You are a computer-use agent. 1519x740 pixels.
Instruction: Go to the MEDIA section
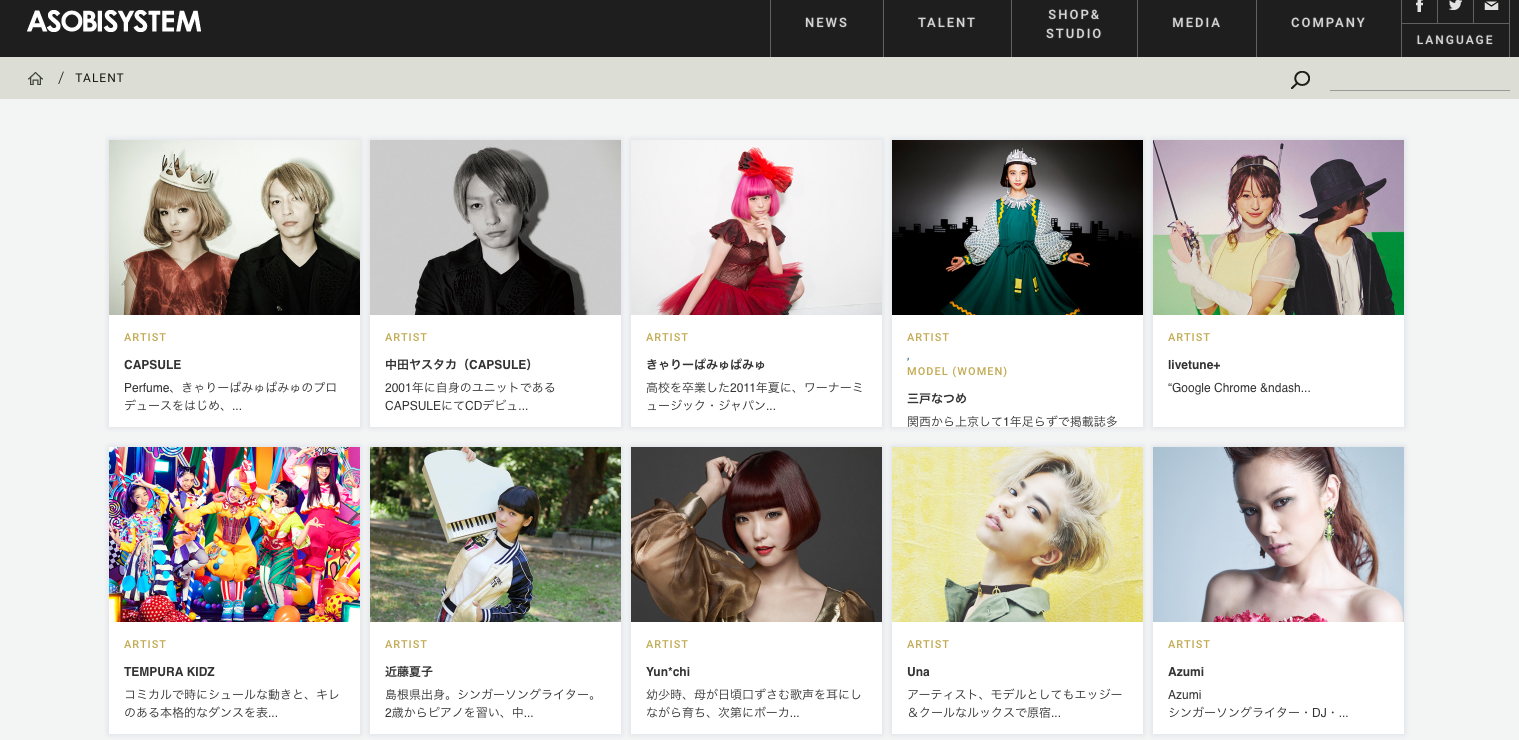click(x=1196, y=23)
